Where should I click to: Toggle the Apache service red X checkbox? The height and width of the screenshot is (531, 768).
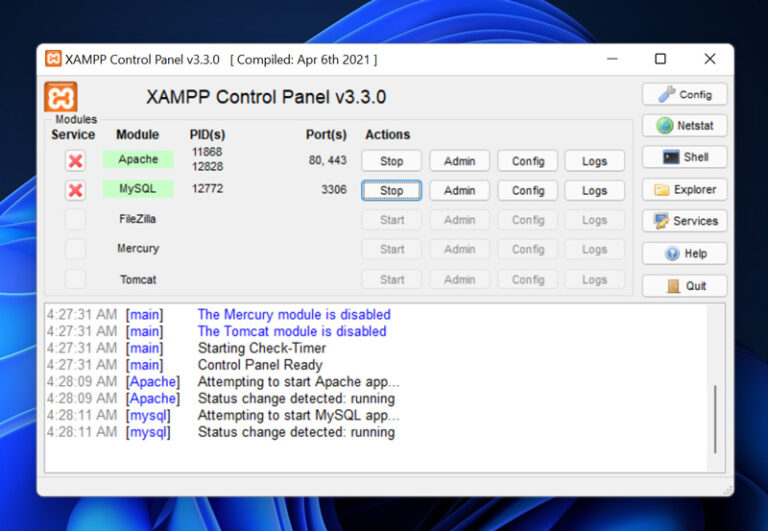click(75, 160)
